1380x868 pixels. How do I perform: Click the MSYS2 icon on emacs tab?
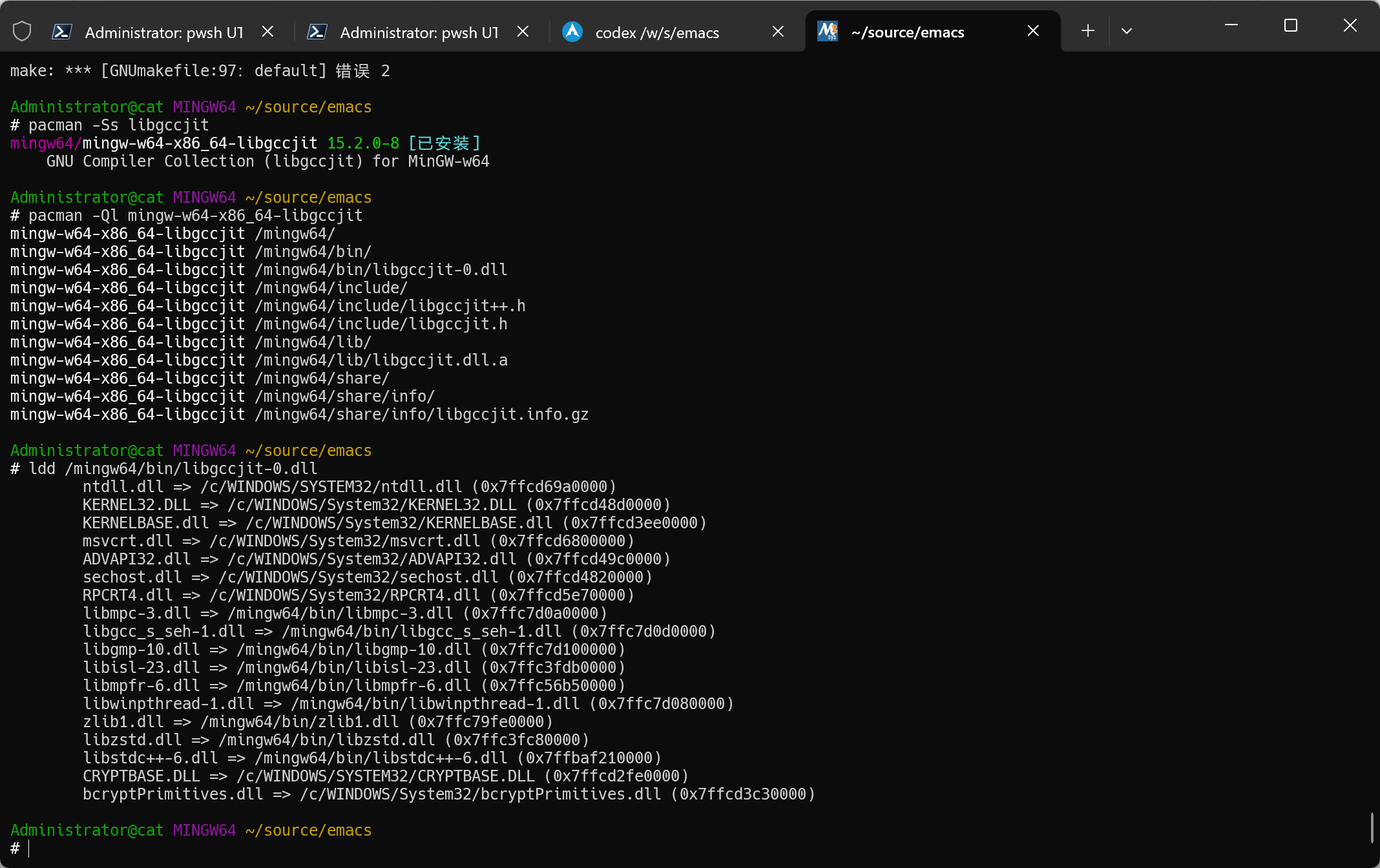(828, 31)
